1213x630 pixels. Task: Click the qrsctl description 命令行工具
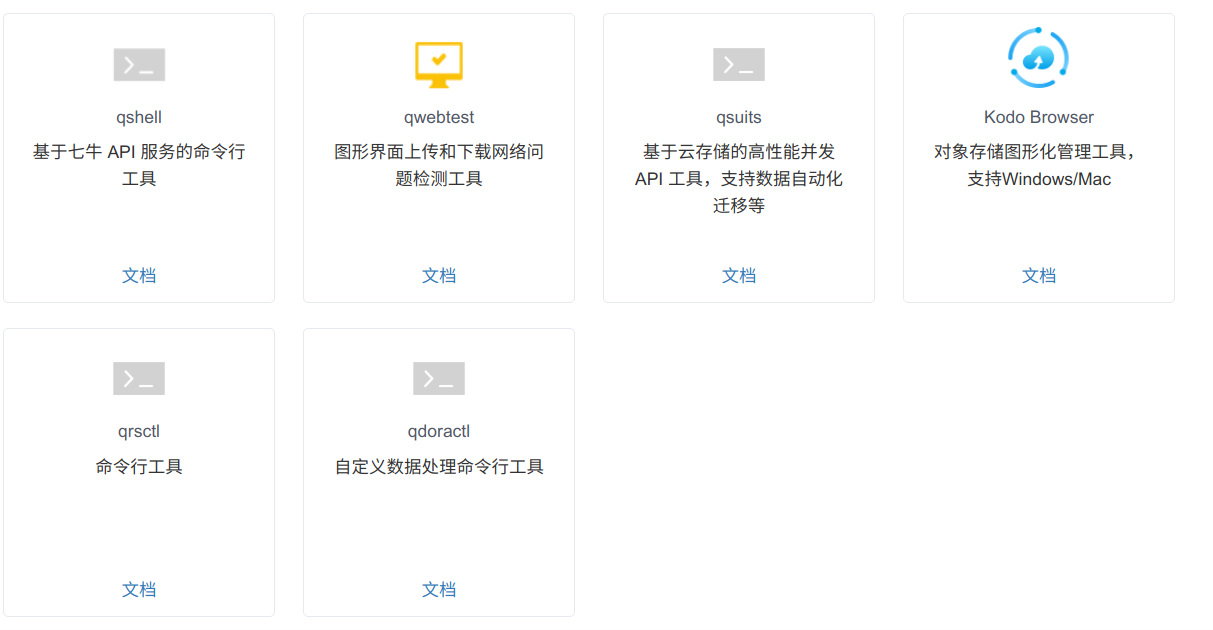point(139,467)
